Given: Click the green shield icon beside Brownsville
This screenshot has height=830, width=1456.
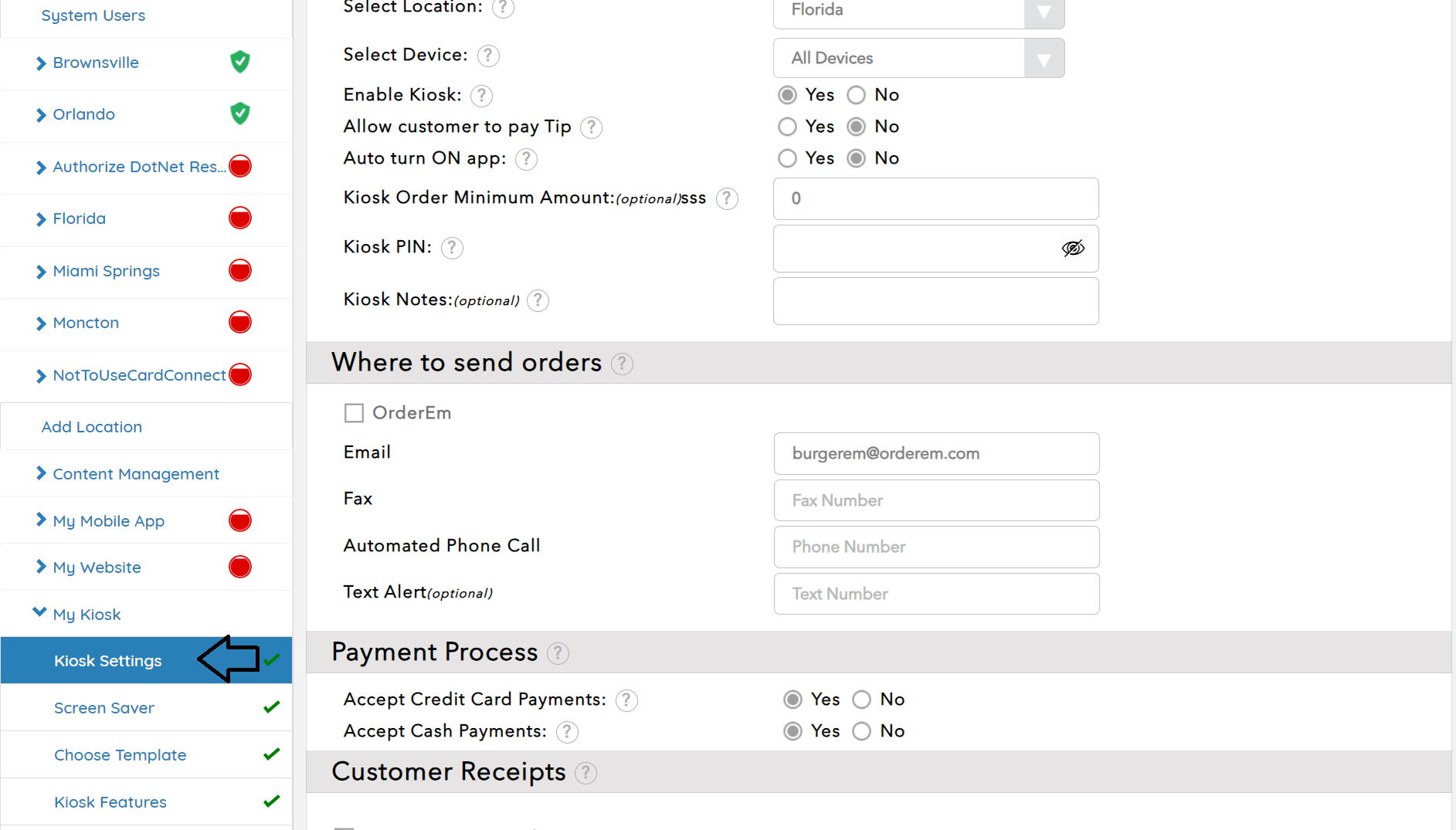Looking at the screenshot, I should click(240, 62).
